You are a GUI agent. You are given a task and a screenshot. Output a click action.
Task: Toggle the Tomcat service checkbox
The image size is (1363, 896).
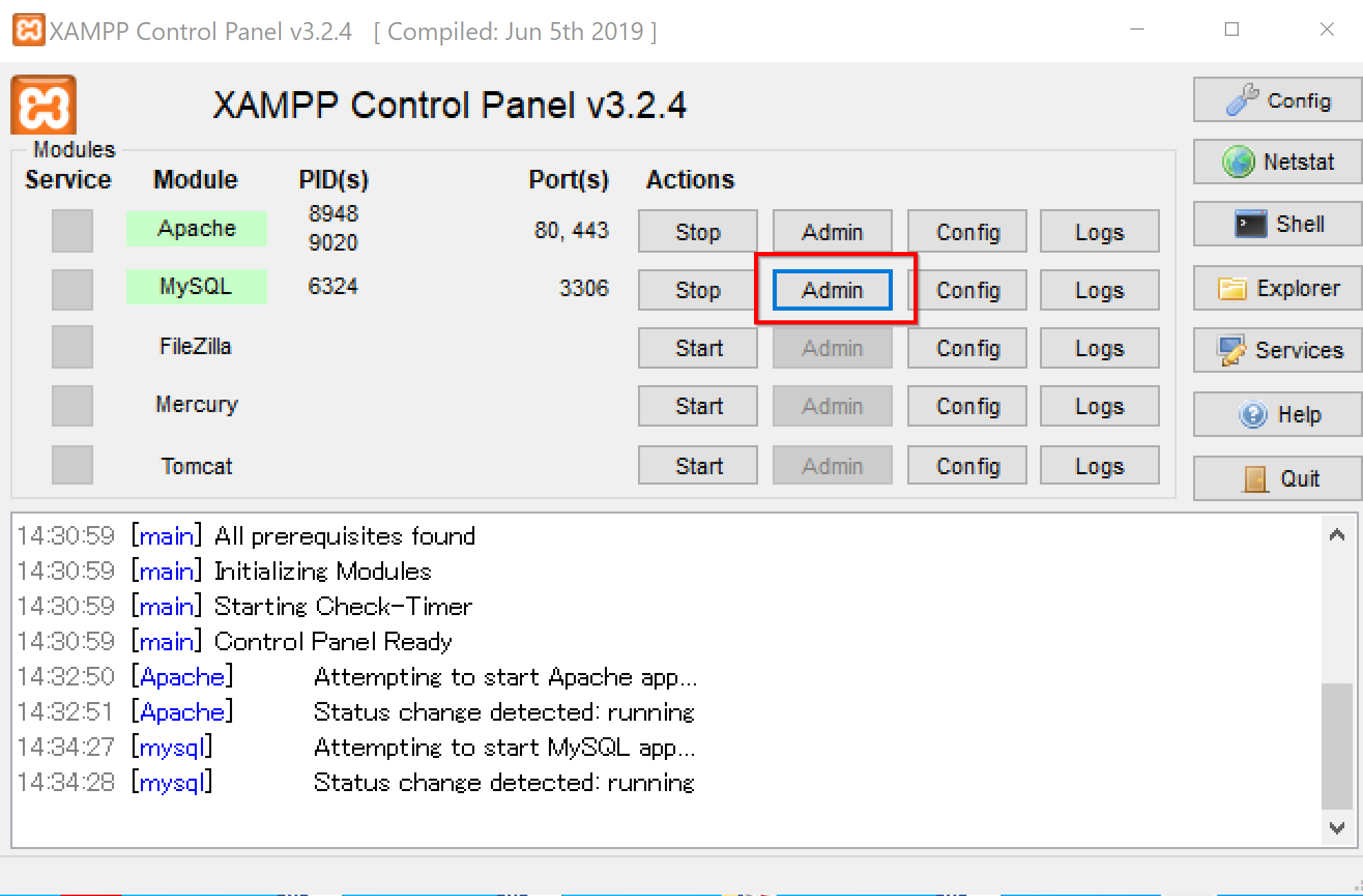72,465
